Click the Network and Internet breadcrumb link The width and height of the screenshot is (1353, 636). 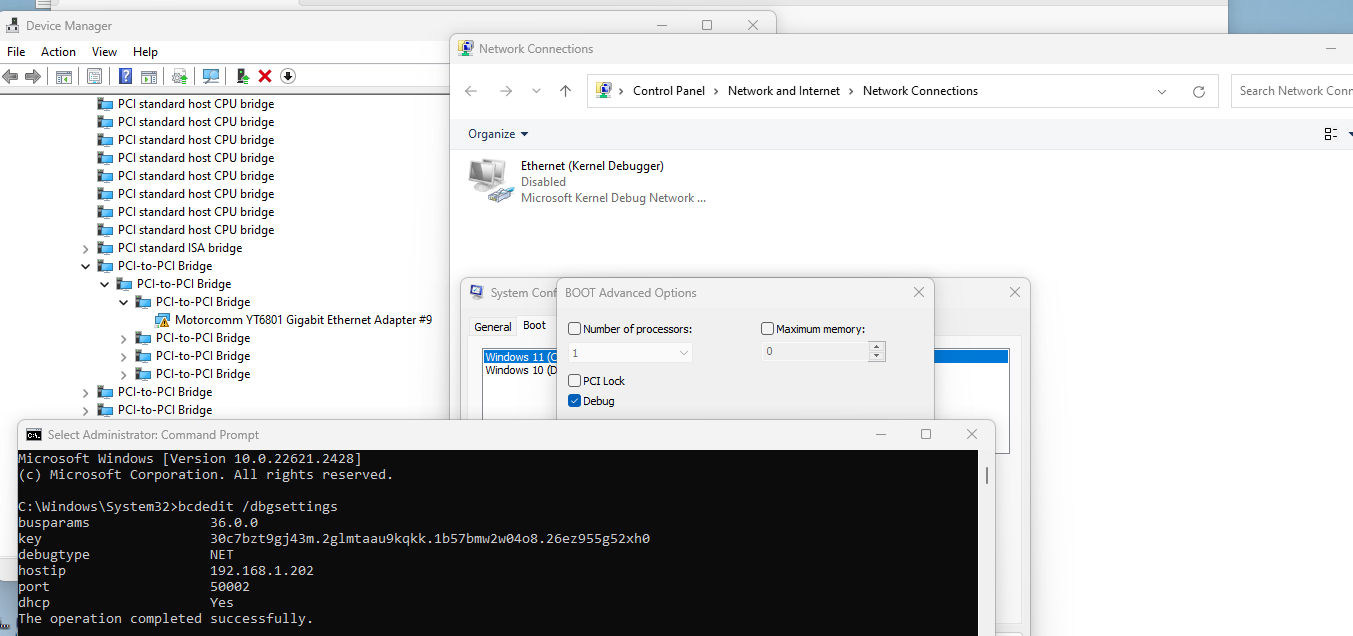pyautogui.click(x=783, y=90)
